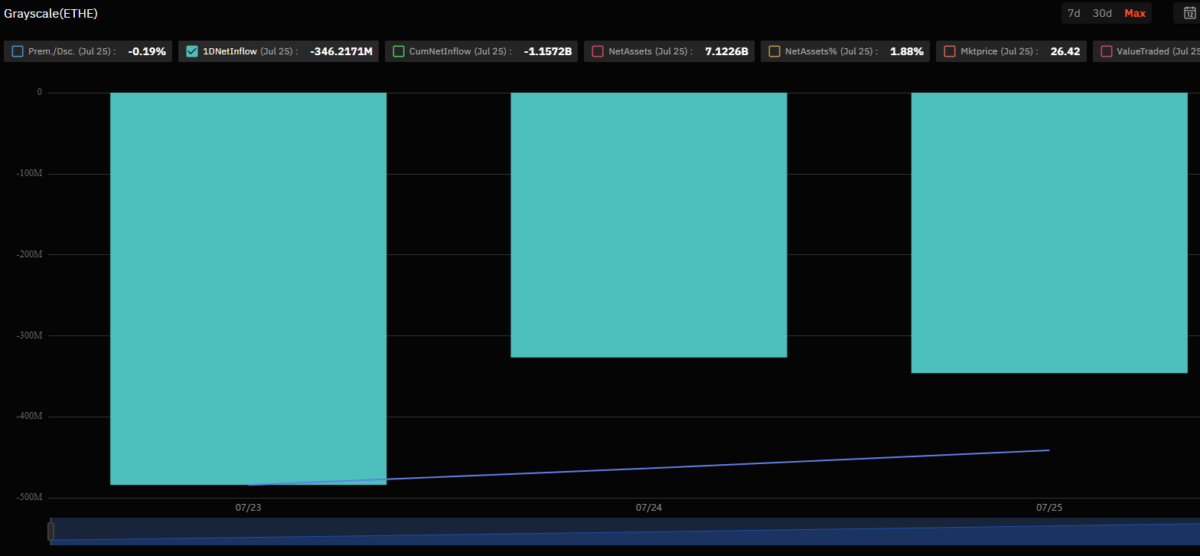The height and width of the screenshot is (556, 1200).
Task: Enable the CumNetInflow series checkbox
Action: pyautogui.click(x=399, y=51)
